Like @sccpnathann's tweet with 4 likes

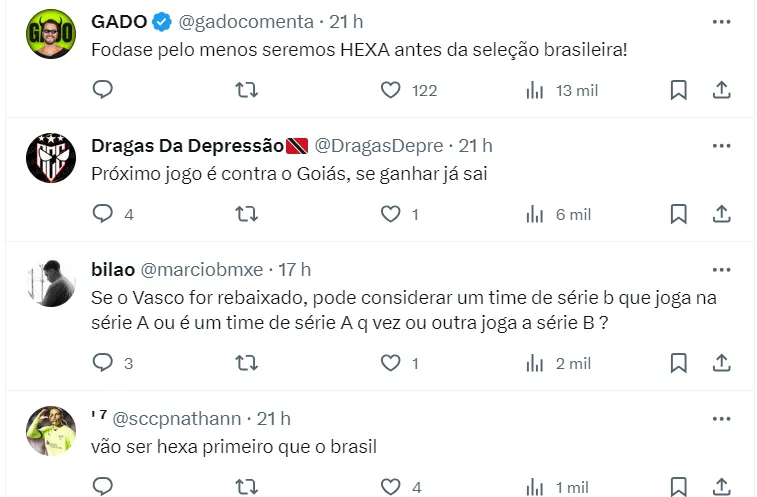(391, 487)
